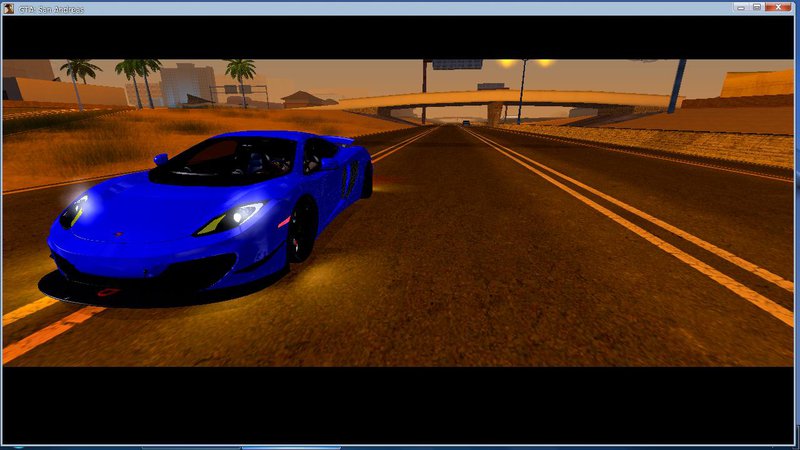Close the GTA San Andreas window

pos(779,7)
